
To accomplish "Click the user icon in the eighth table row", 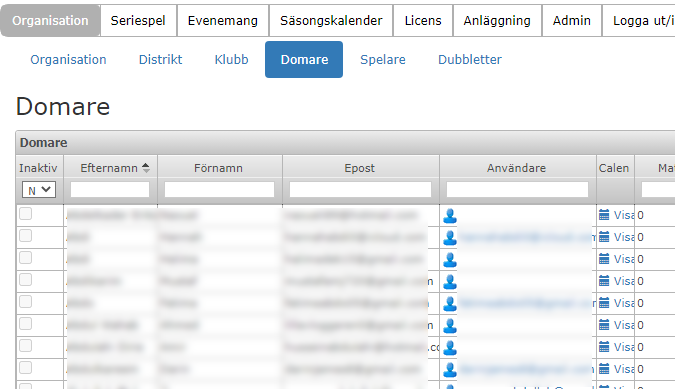I will coord(450,369).
